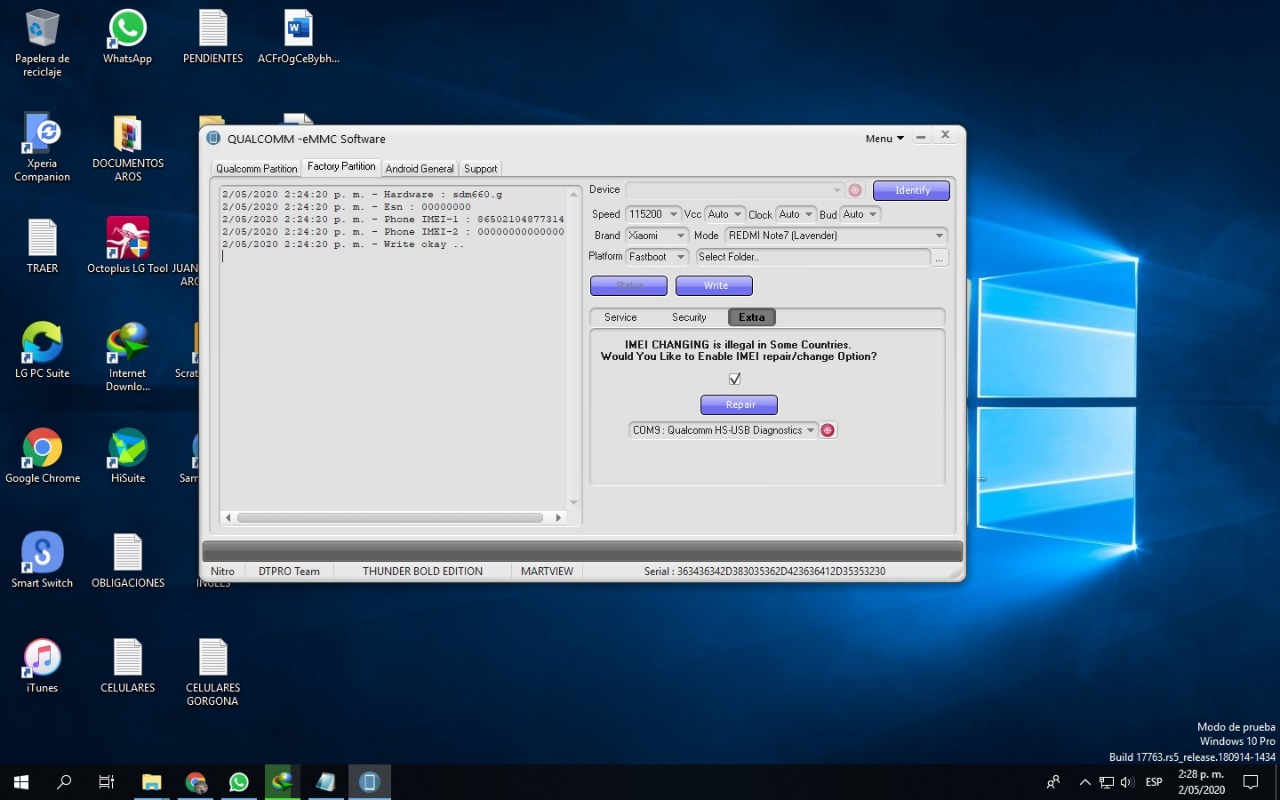Open the CELULARES GORGONA text file icon
The image size is (1280, 800).
tap(213, 672)
